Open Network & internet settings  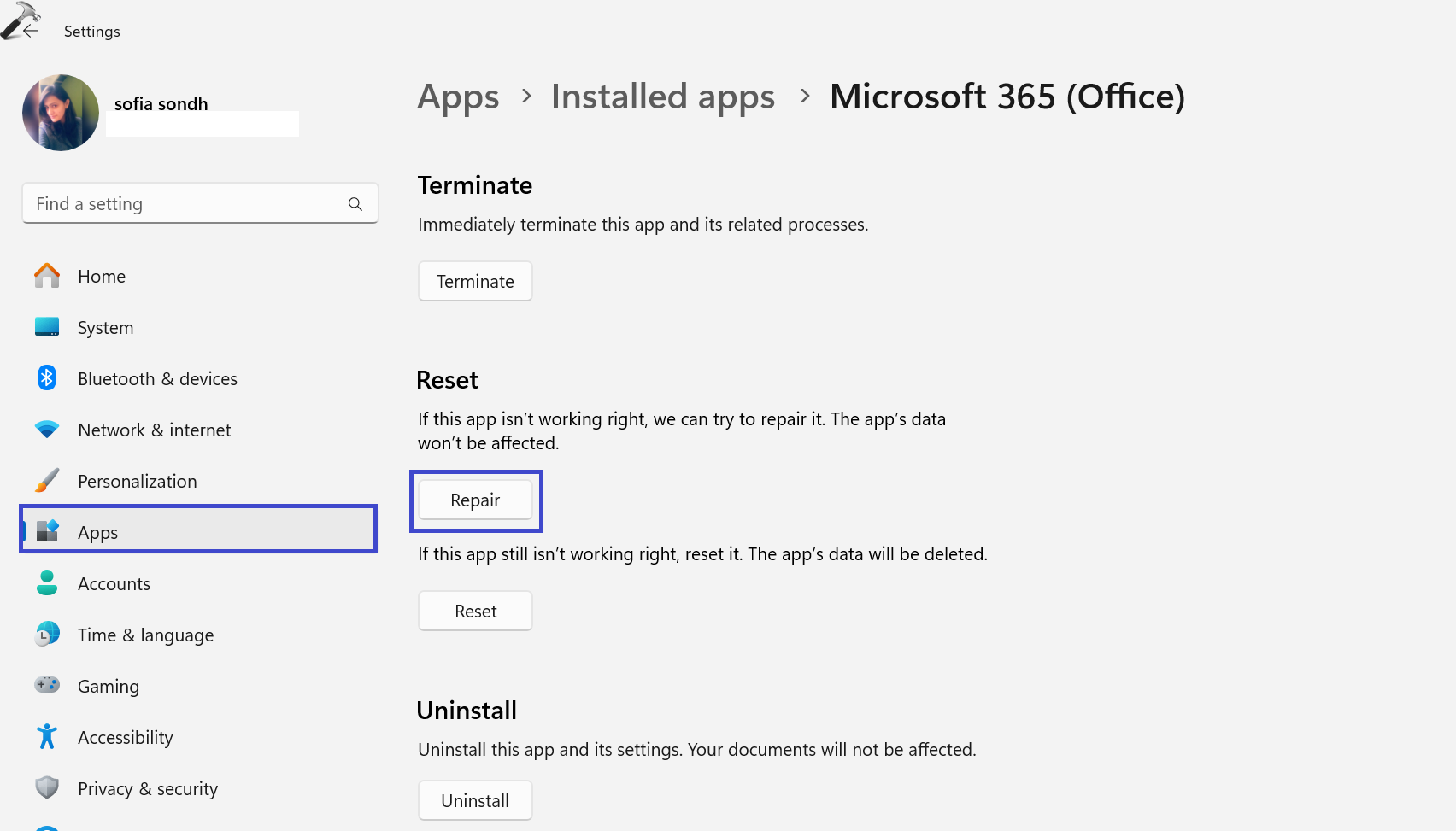(x=47, y=430)
